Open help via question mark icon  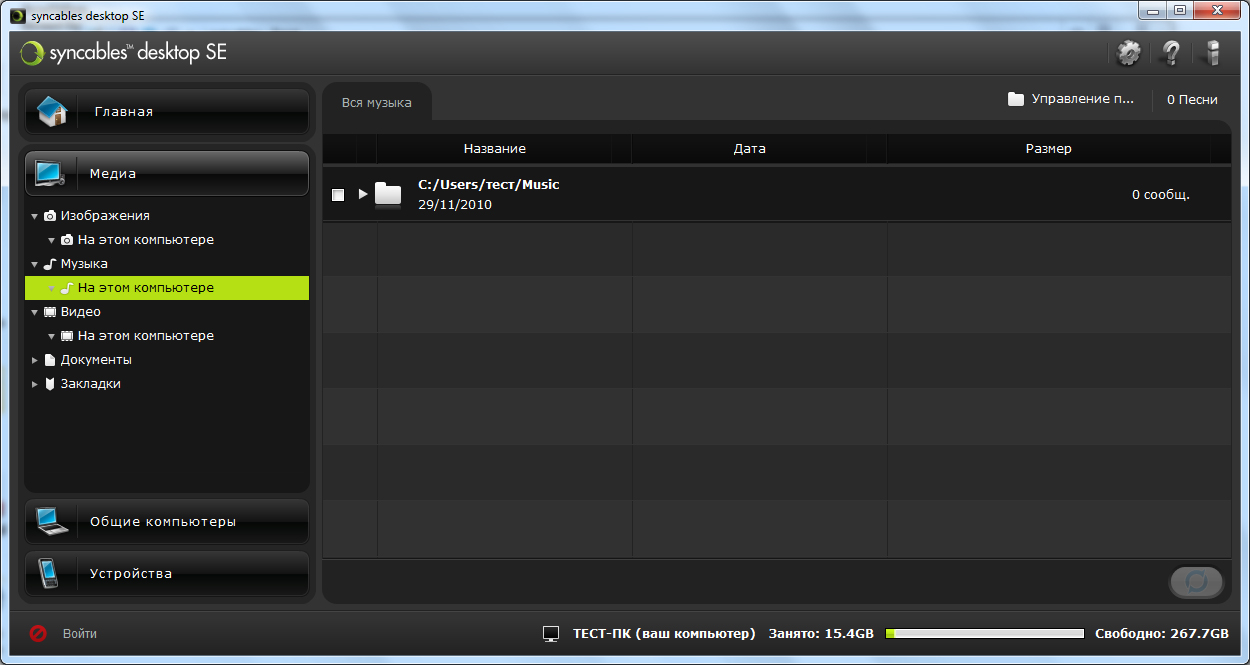(1170, 53)
